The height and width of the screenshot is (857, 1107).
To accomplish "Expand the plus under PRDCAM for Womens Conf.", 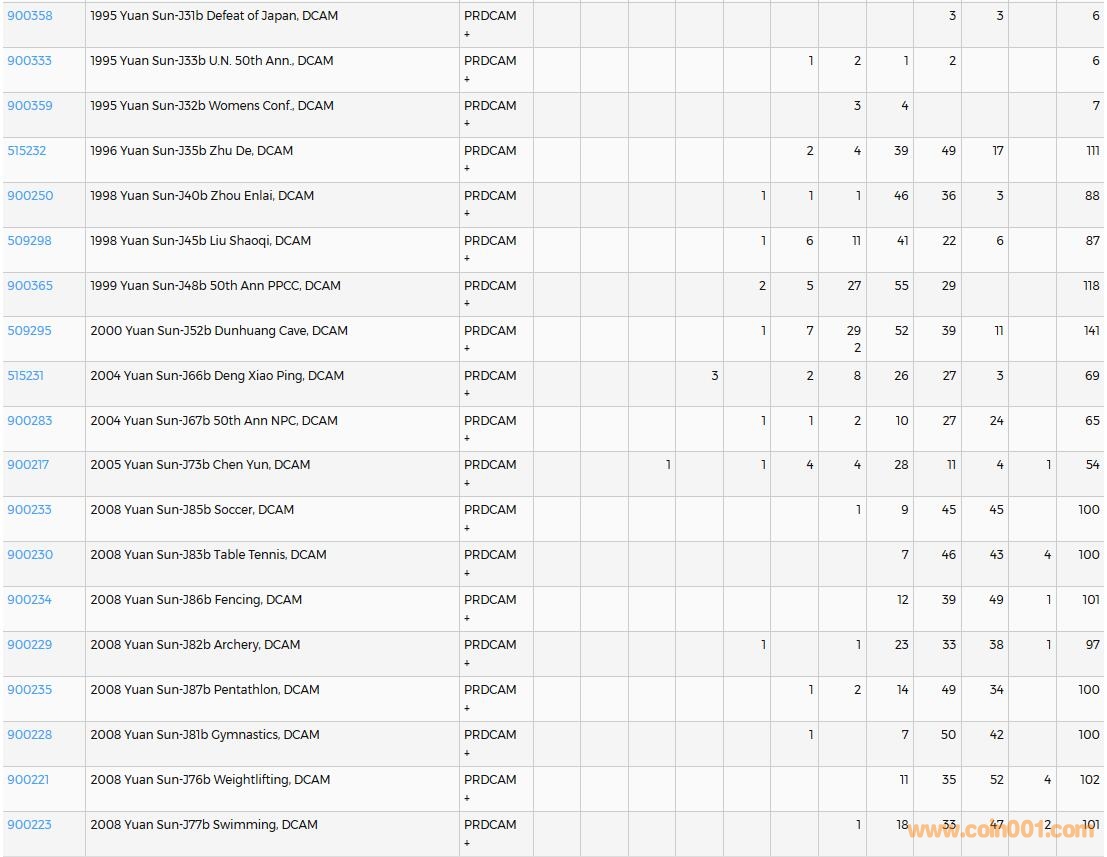I will (467, 124).
